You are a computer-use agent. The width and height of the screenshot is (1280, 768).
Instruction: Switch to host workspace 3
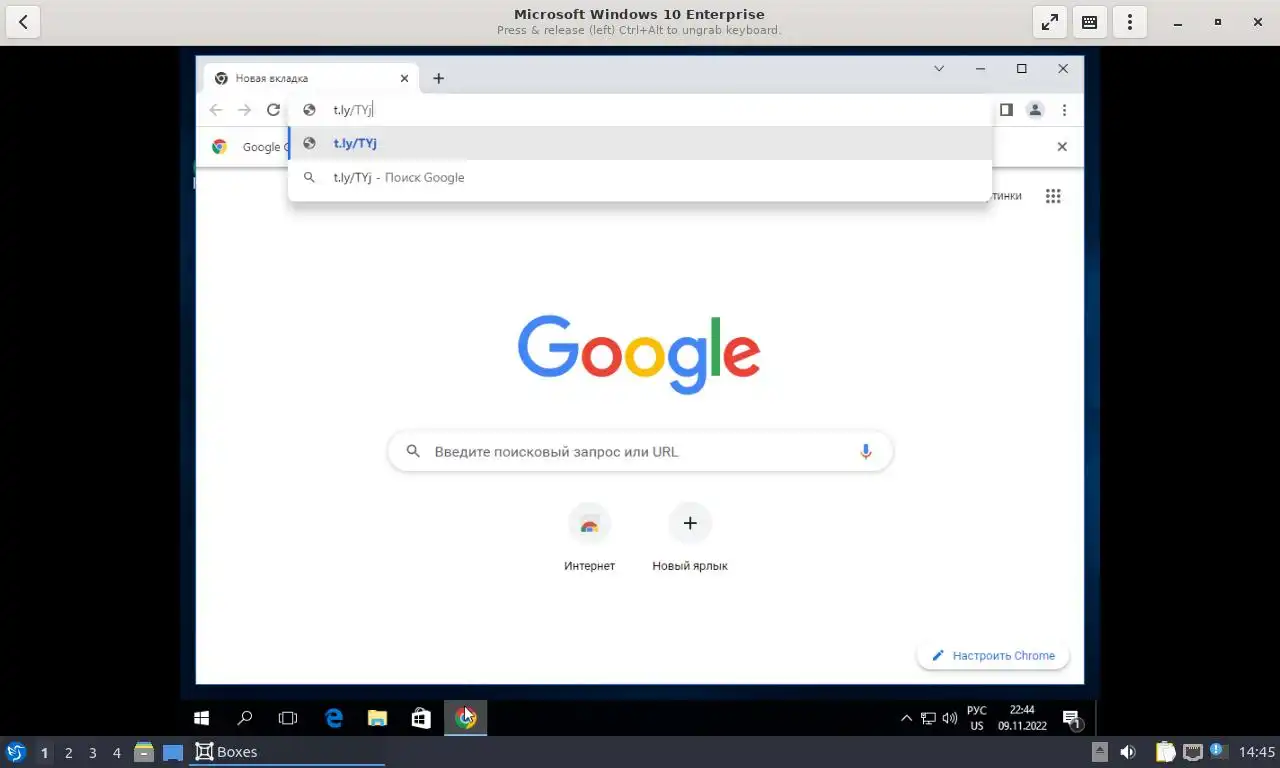pos(93,753)
